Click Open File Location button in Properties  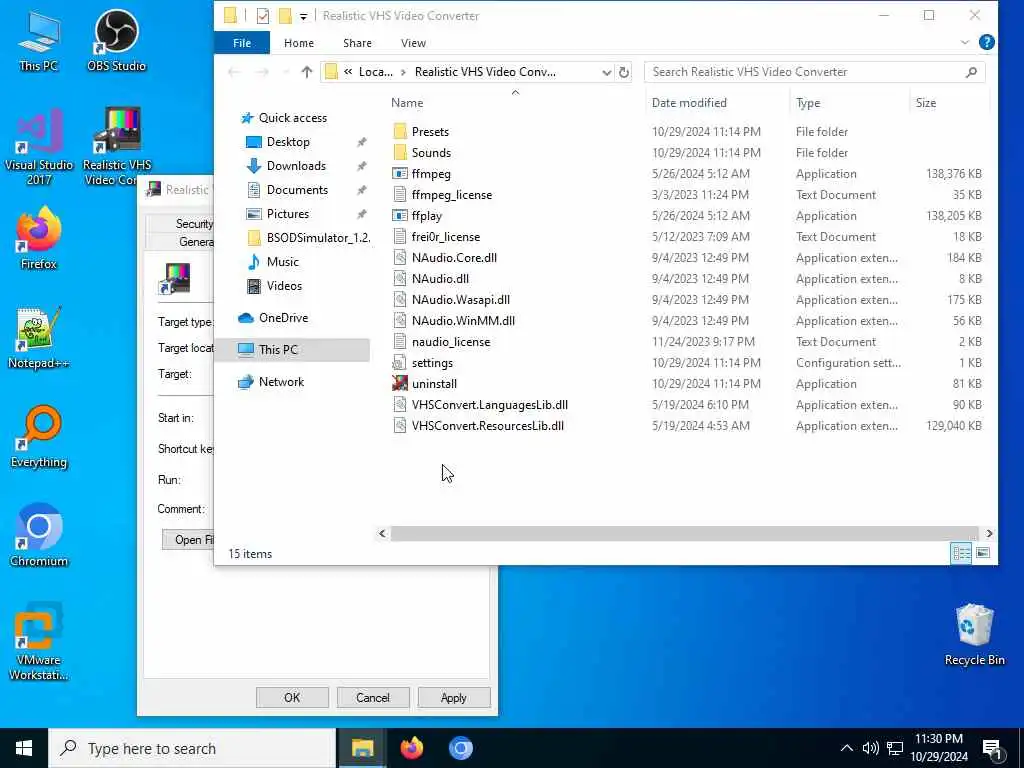point(189,539)
